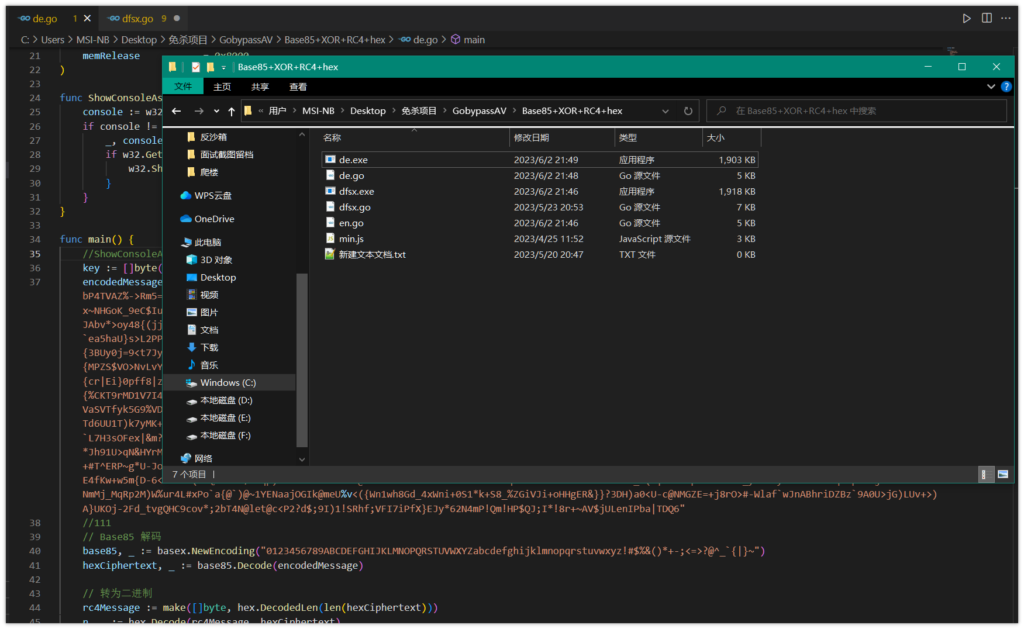
Task: Select Windows (C:) drive in navigation pane
Action: (230, 383)
